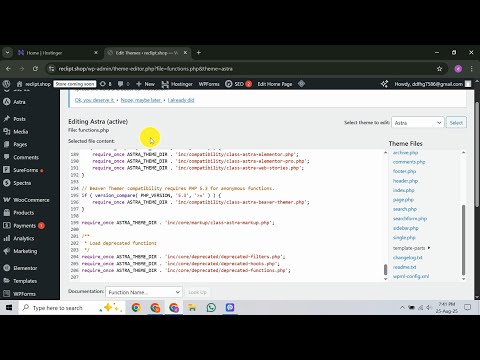Open Products in the sidebar

pyautogui.click(x=23, y=213)
